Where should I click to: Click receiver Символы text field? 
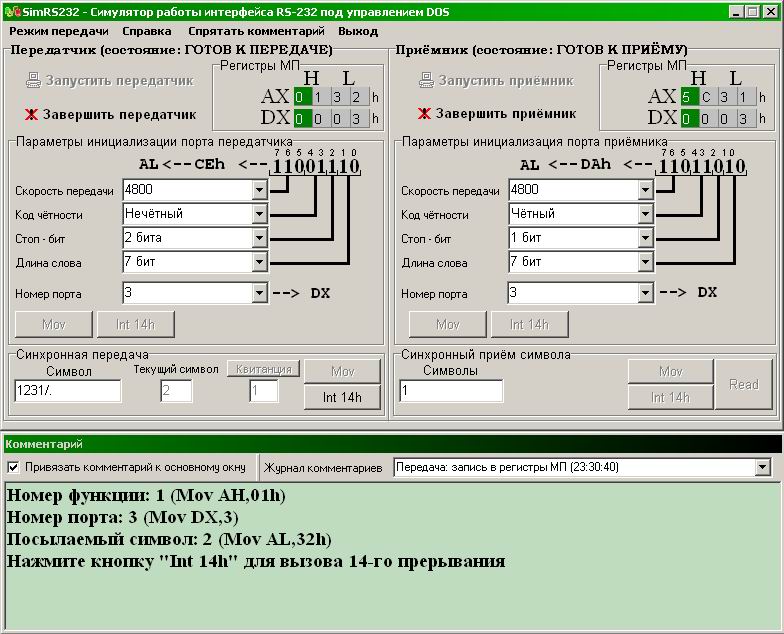coord(450,392)
